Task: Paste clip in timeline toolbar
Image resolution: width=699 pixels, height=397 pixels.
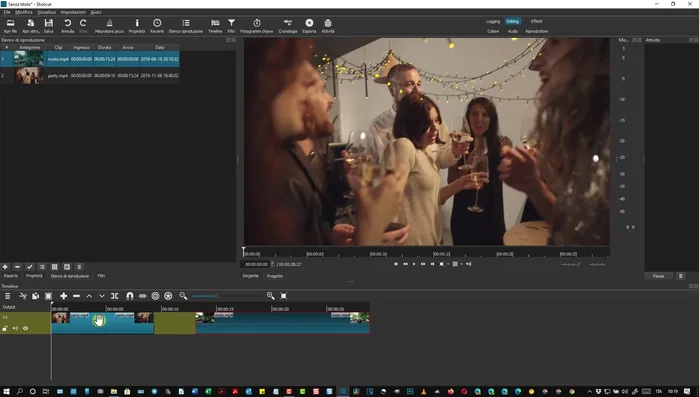Action: 49,296
